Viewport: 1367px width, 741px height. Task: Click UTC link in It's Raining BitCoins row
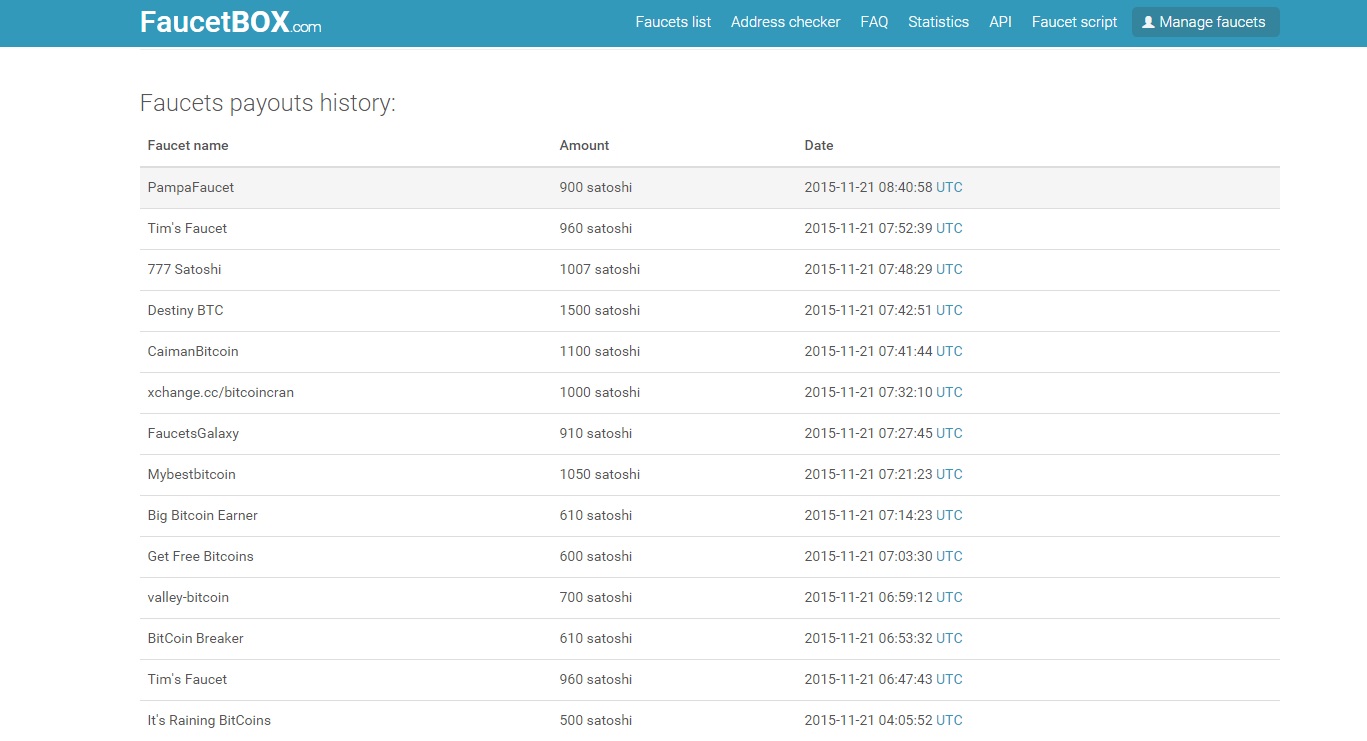pyautogui.click(x=949, y=720)
